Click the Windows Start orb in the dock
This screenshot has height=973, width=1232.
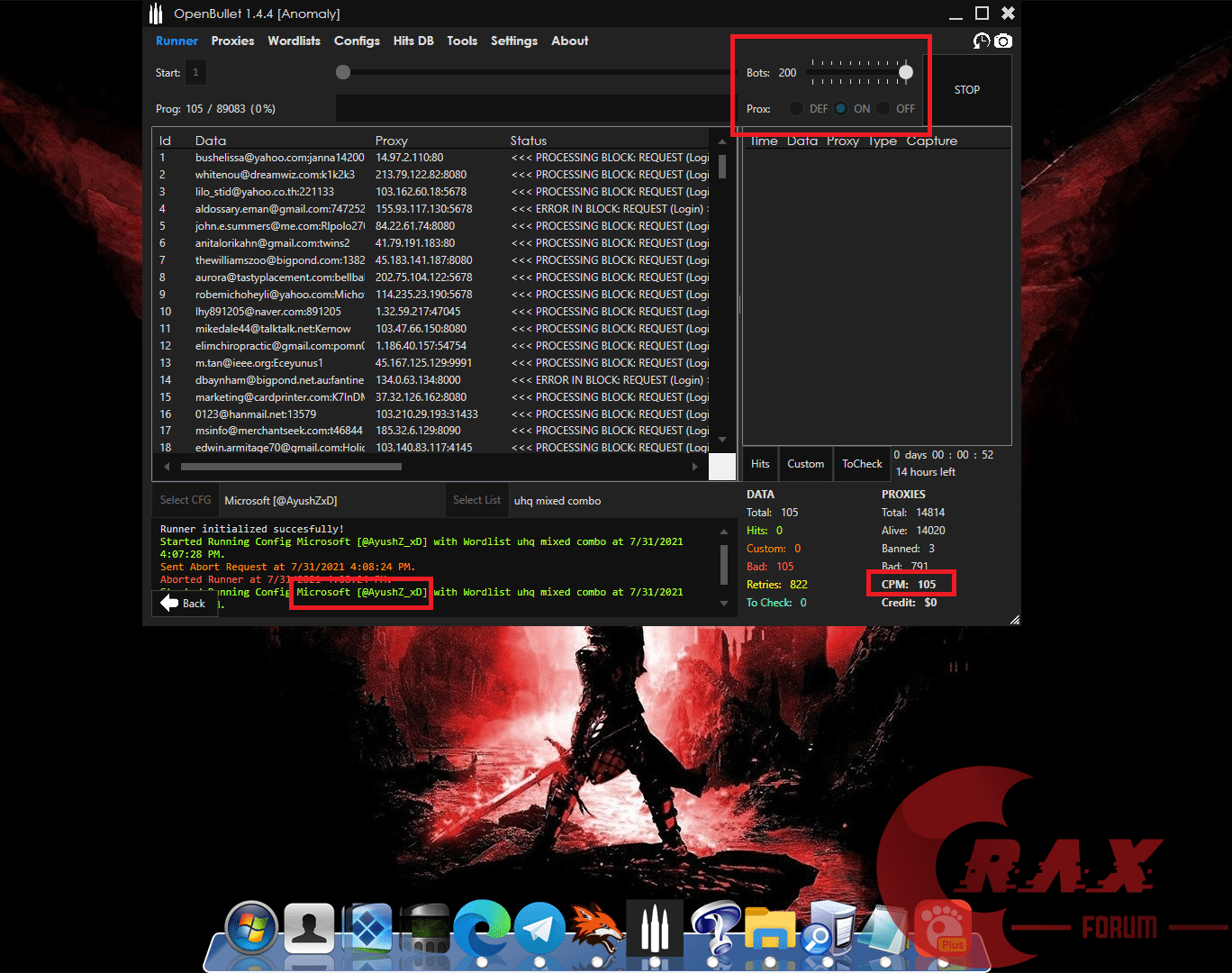(251, 928)
